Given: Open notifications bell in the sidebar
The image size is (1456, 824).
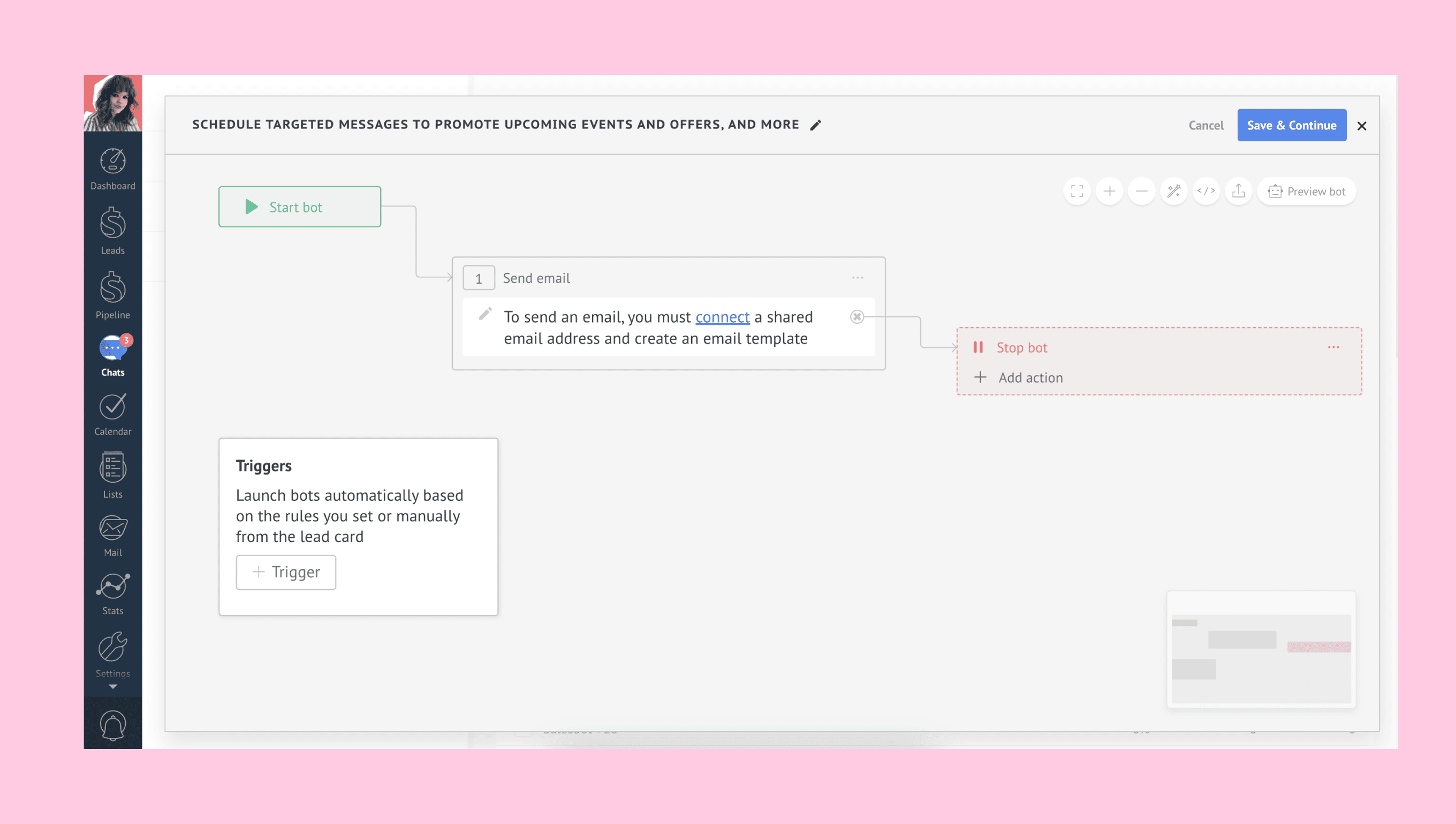Looking at the screenshot, I should click(x=112, y=725).
